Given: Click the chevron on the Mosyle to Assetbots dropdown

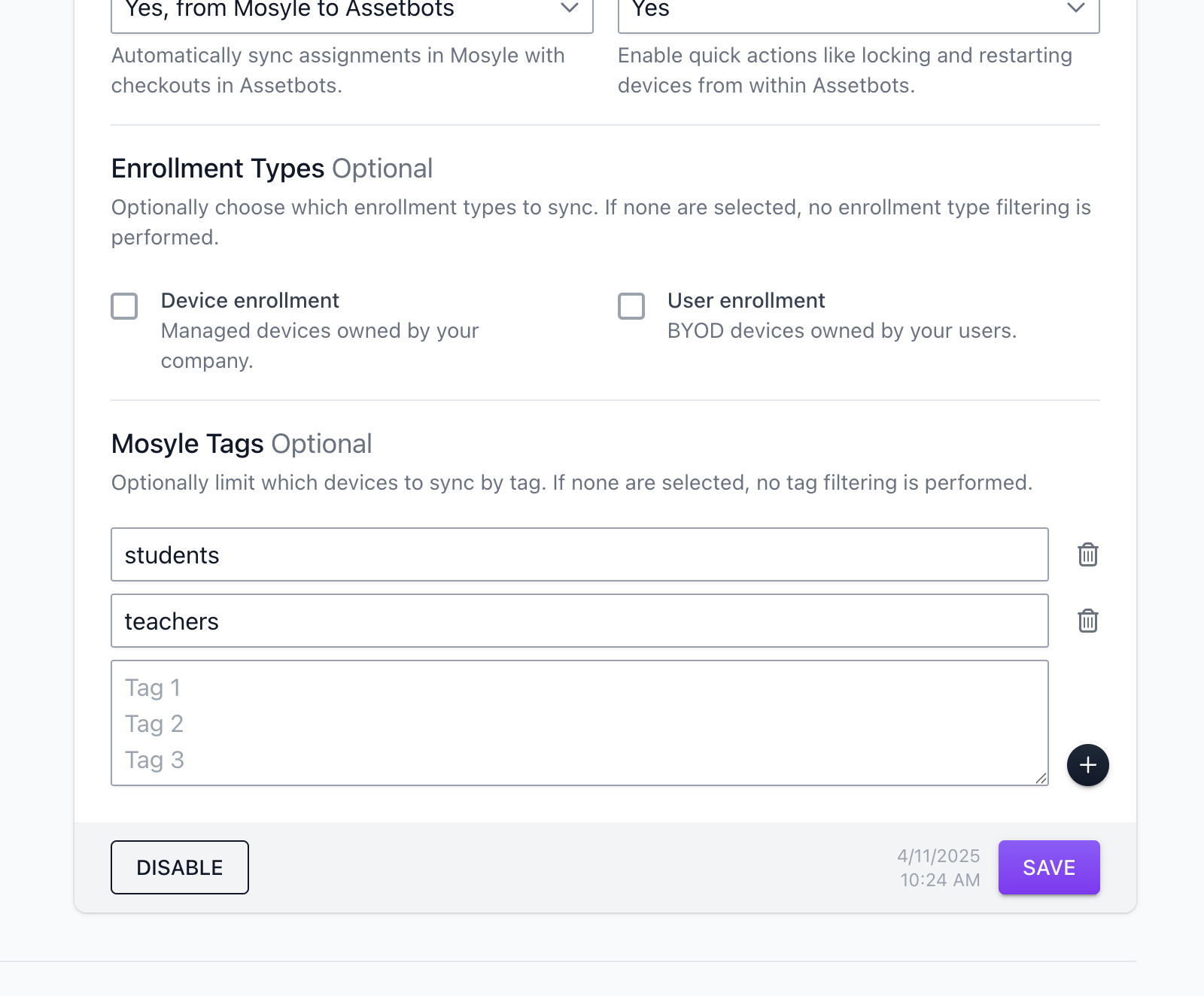Looking at the screenshot, I should tap(570, 8).
